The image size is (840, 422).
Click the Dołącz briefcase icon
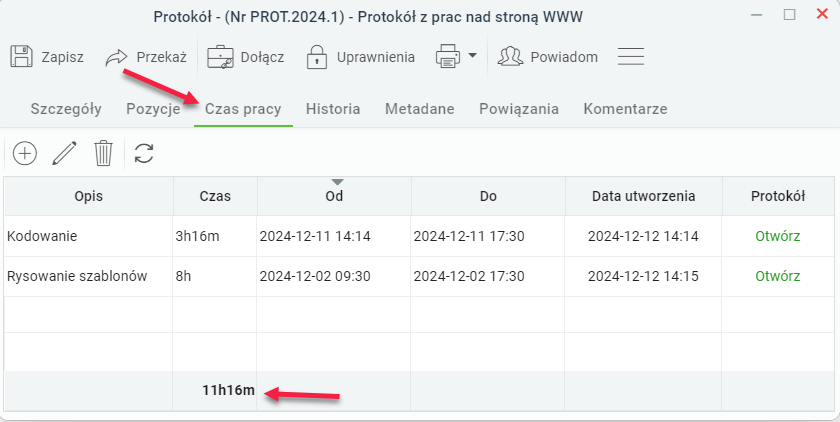[220, 57]
